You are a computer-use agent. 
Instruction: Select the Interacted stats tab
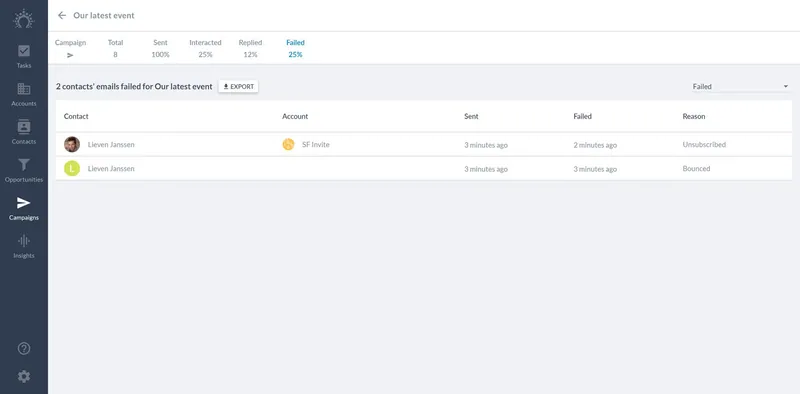(x=205, y=48)
